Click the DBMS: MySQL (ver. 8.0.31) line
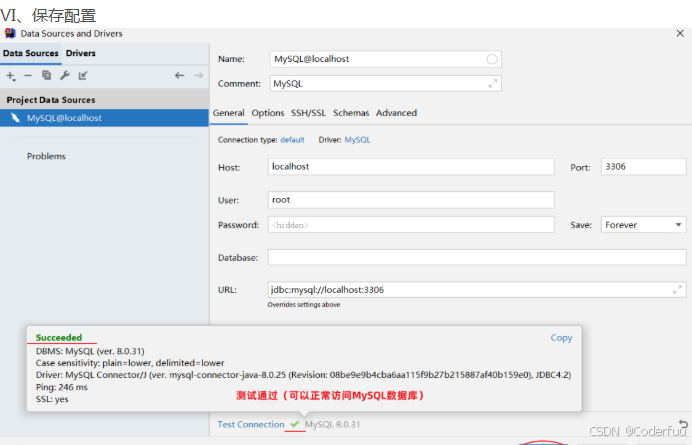 pyautogui.click(x=90, y=351)
